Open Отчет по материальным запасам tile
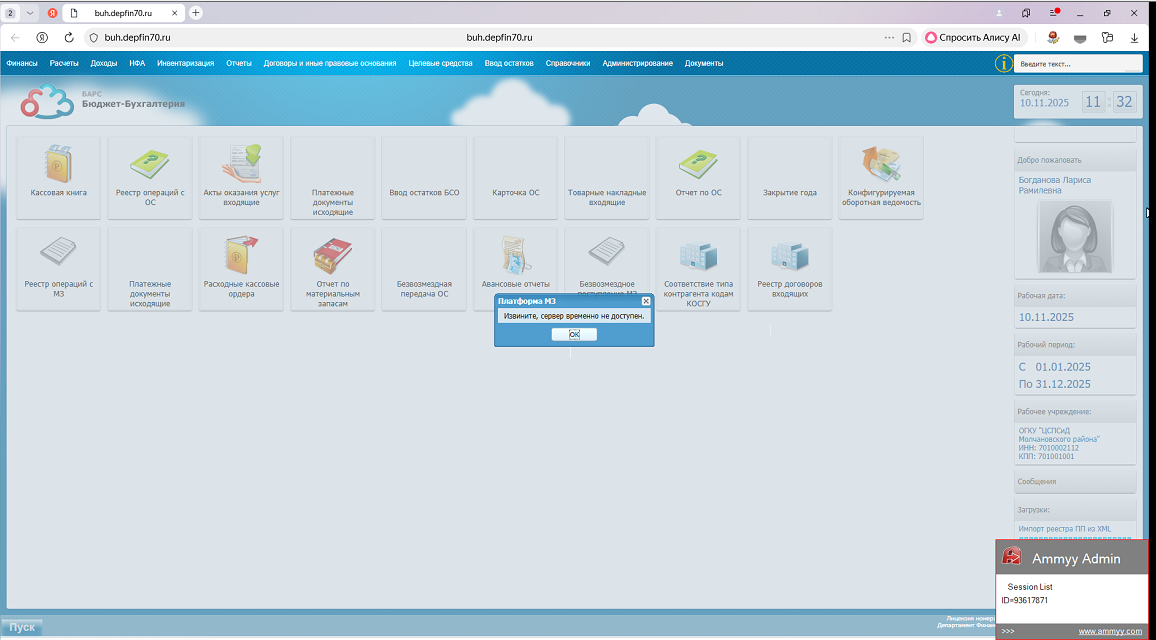The image size is (1156, 640). [x=332, y=269]
